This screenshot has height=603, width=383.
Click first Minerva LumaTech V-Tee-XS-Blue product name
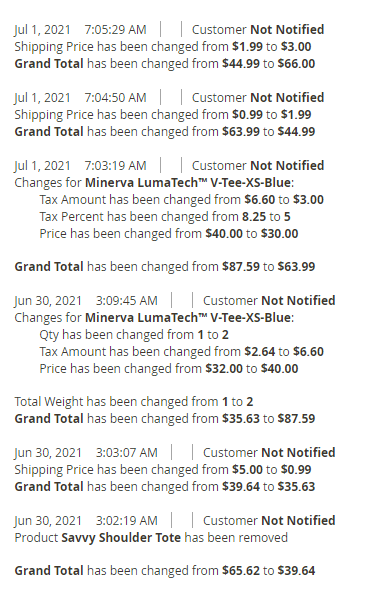(187, 183)
